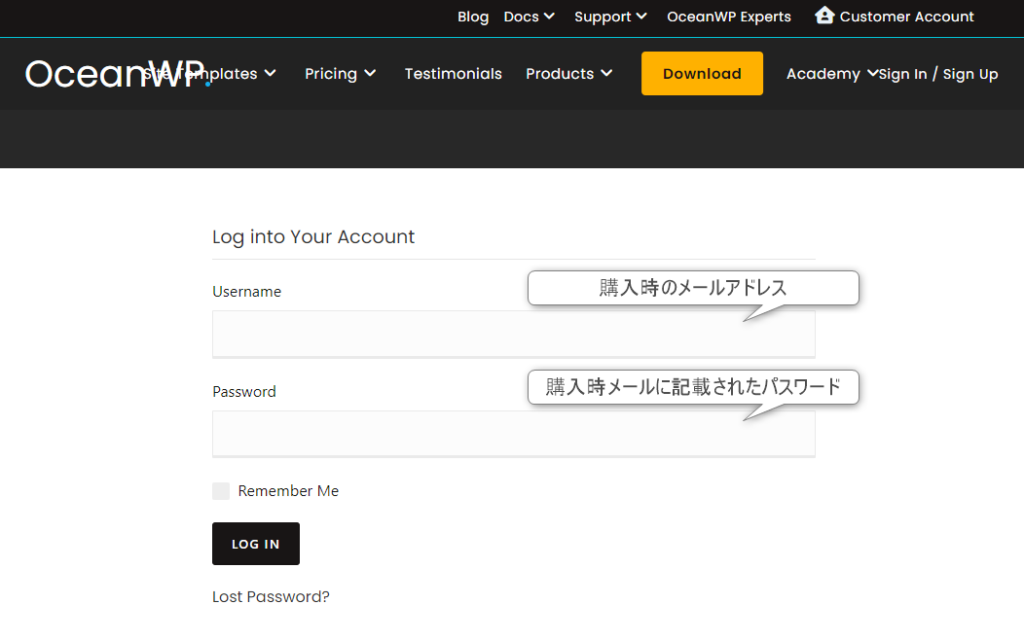Click the LOG IN button
The image size is (1024, 640).
click(256, 543)
